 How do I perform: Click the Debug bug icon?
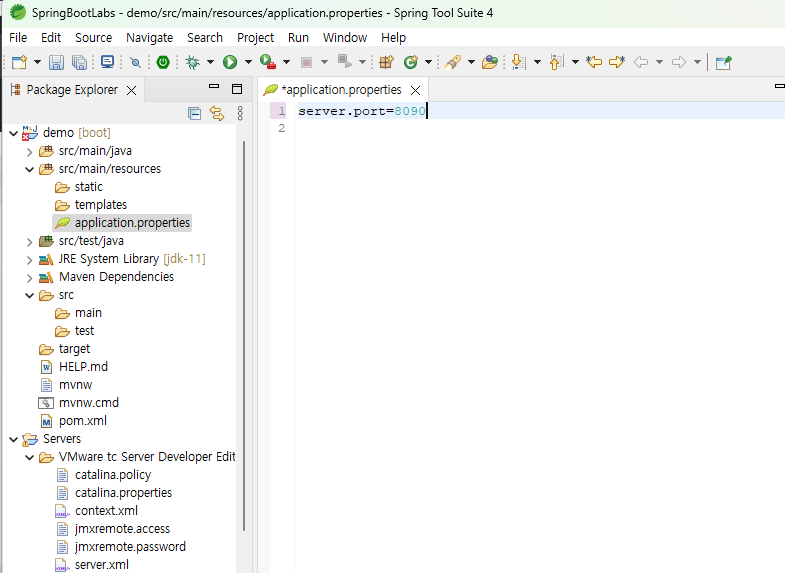click(192, 62)
